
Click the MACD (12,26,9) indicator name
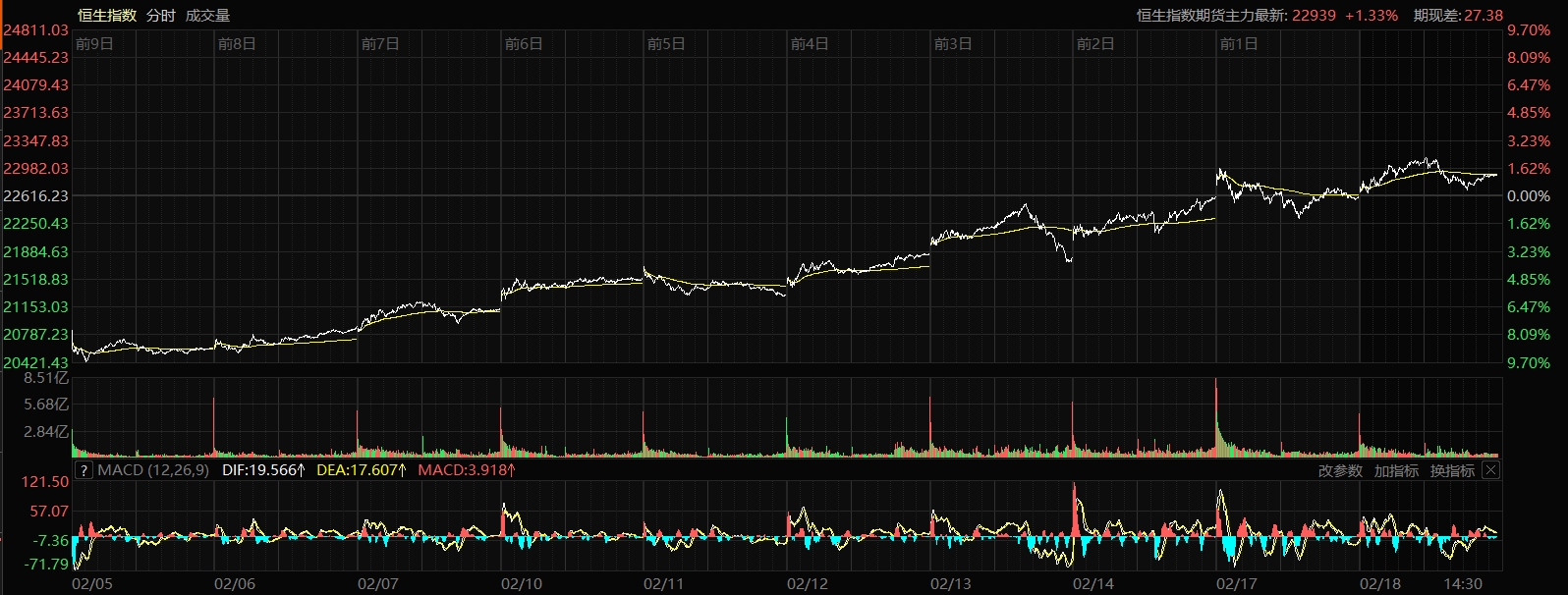coord(153,470)
